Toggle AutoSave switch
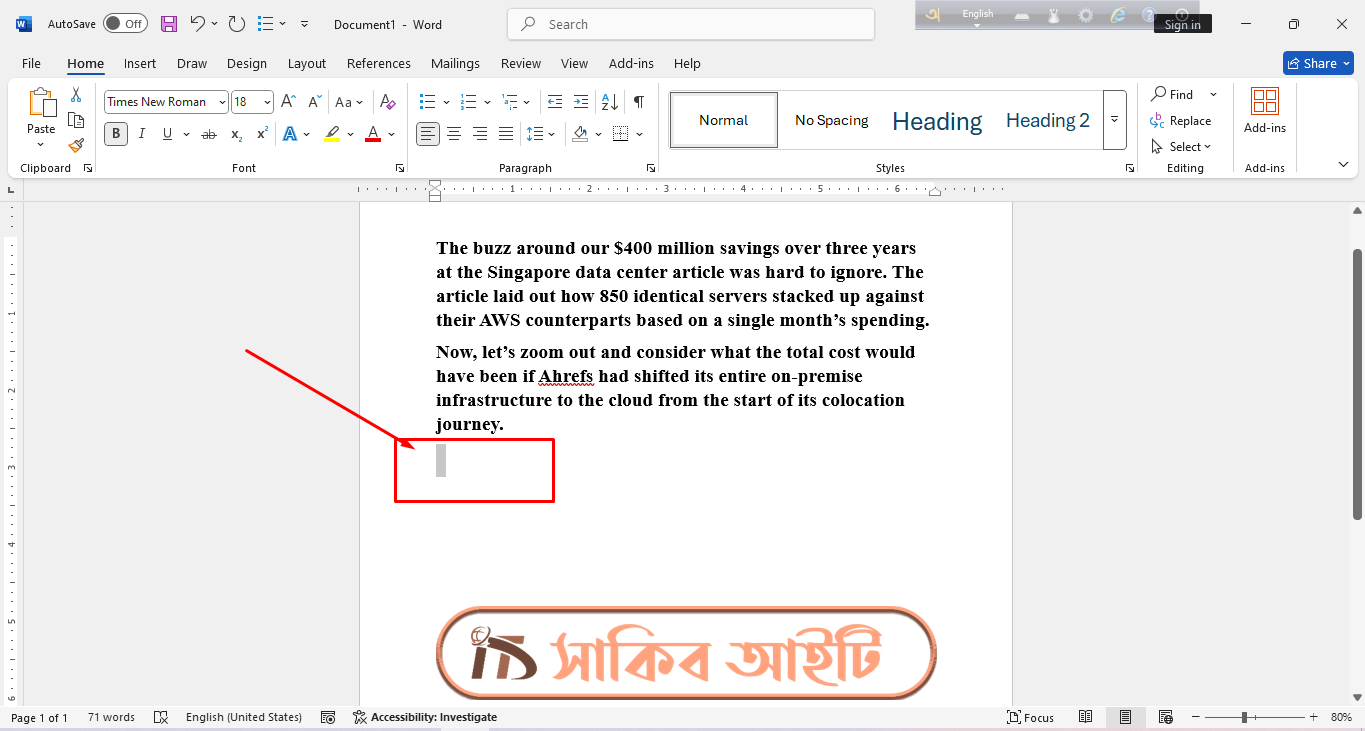The width and height of the screenshot is (1365, 731). pyautogui.click(x=125, y=24)
